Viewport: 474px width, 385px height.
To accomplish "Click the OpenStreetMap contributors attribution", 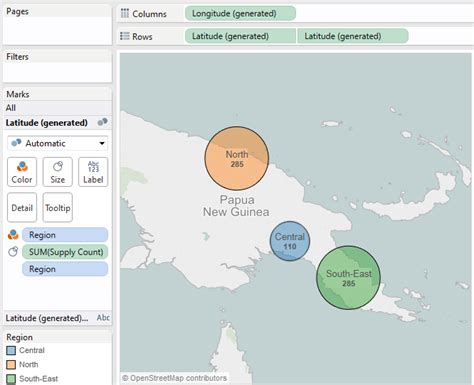I will (174, 378).
